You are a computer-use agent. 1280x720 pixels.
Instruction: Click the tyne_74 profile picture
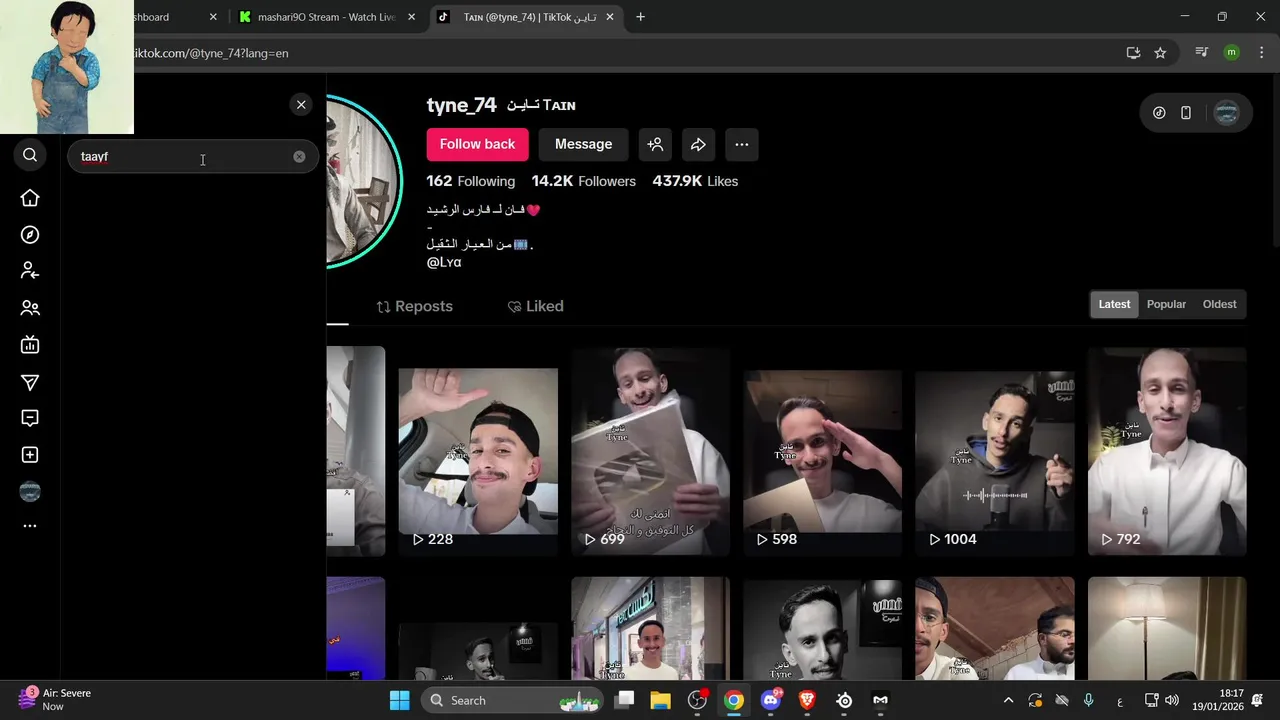click(x=364, y=181)
